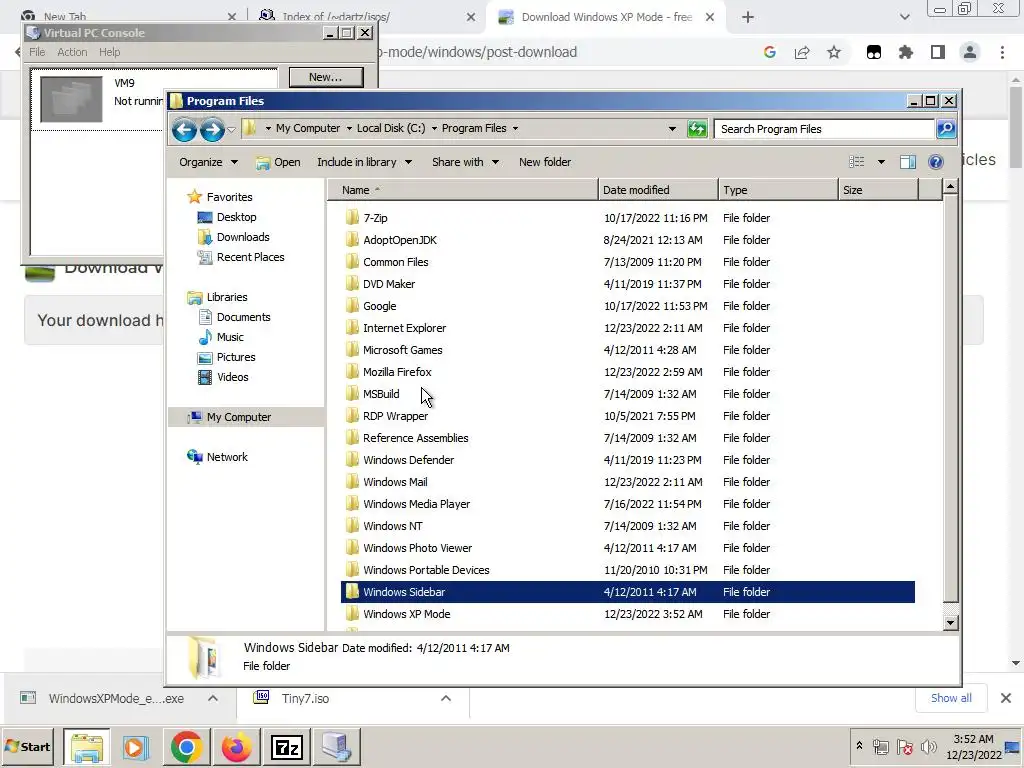The image size is (1024, 768).
Task: Change view using the view icon
Action: click(856, 162)
